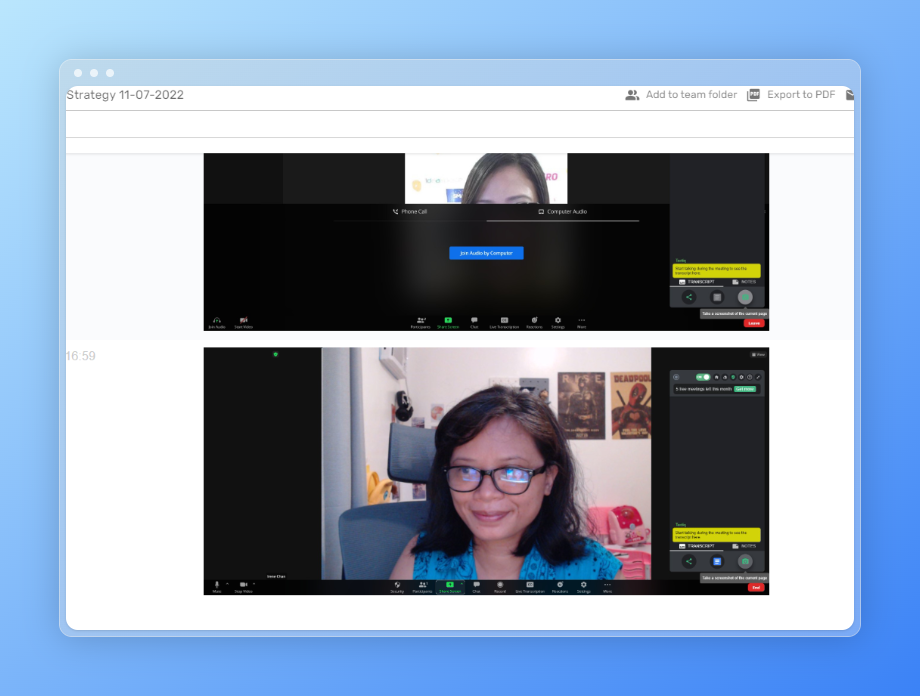
Task: Click the Join Audio headphone icon
Action: [x=217, y=322]
